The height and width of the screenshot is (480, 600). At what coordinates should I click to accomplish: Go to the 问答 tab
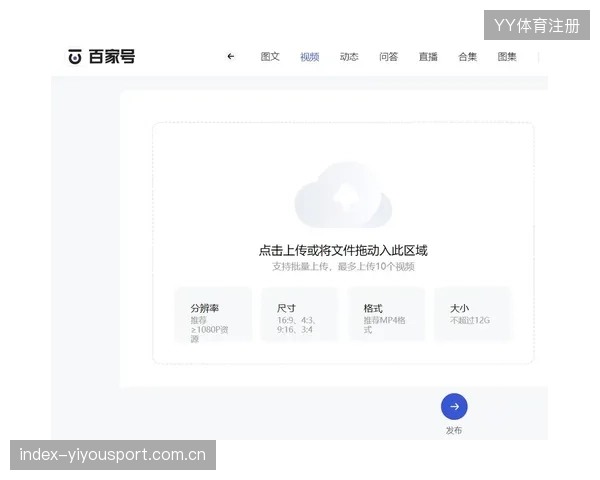pyautogui.click(x=388, y=57)
